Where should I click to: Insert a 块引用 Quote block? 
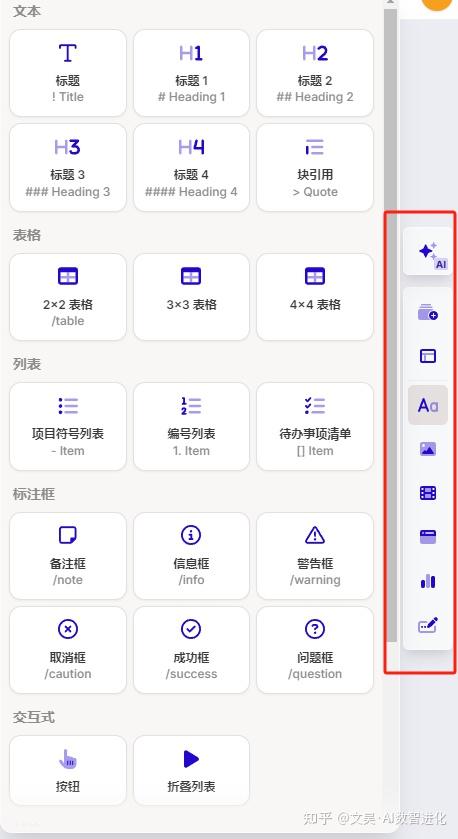pos(315,167)
